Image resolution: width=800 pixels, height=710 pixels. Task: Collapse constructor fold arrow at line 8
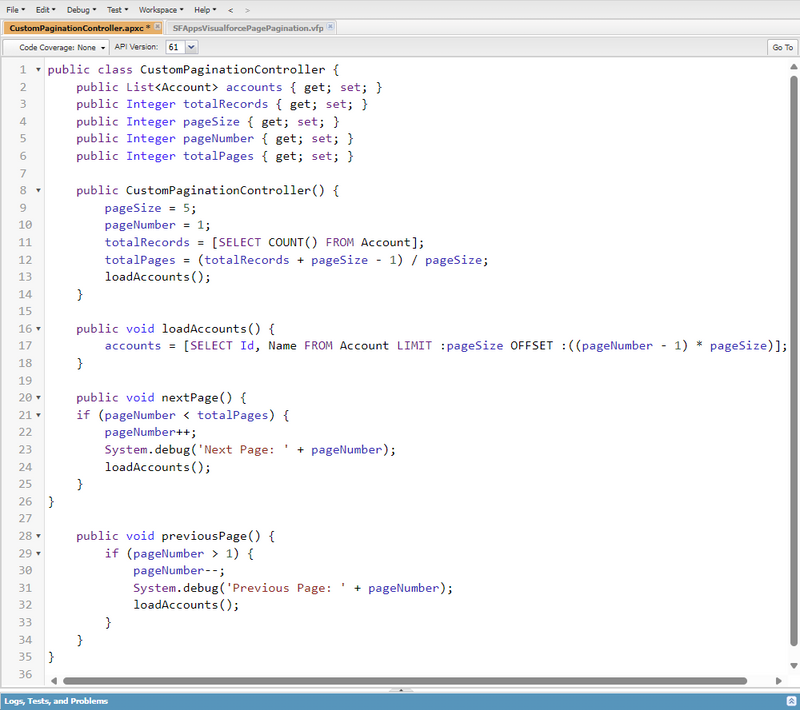pos(38,190)
